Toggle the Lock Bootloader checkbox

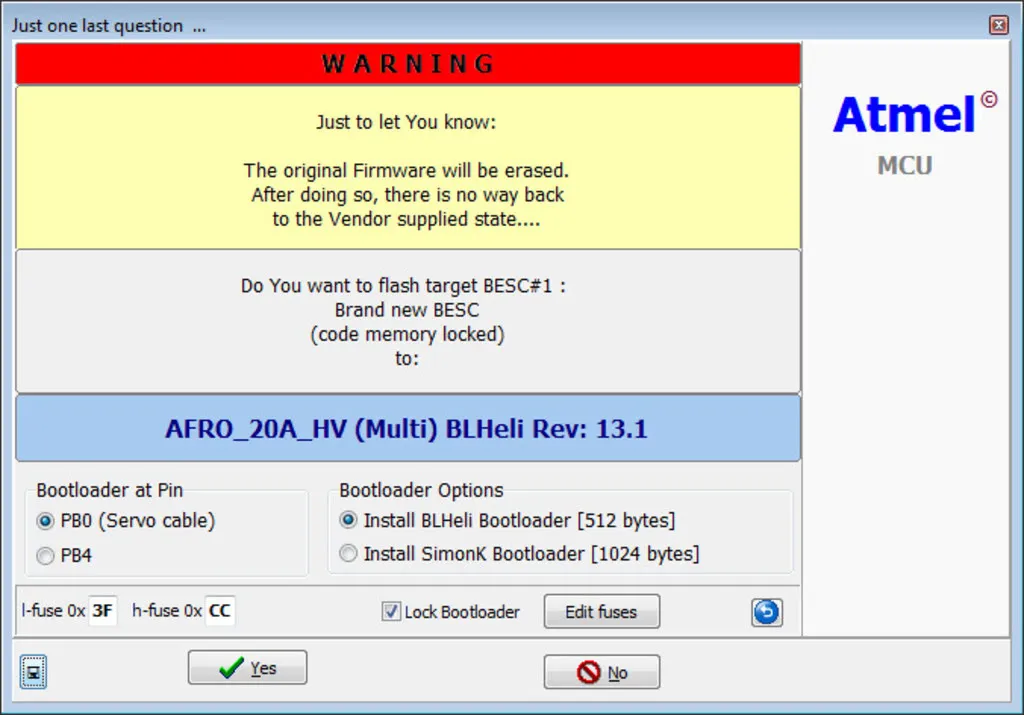(x=391, y=612)
